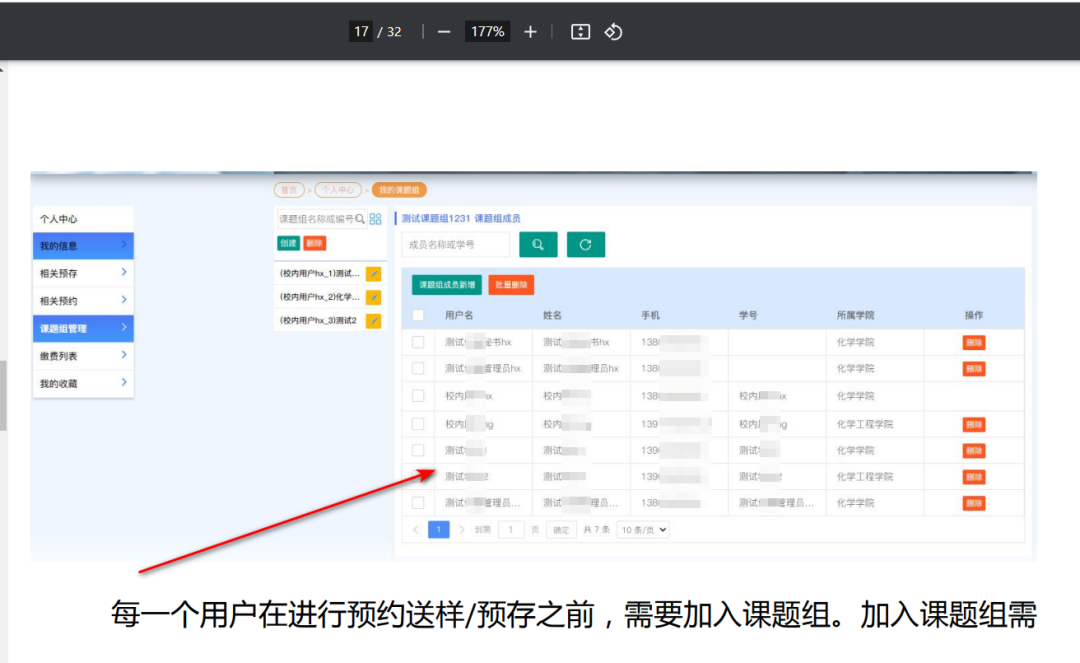Image resolution: width=1080 pixels, height=663 pixels.
Task: Go to previous page with left arrow
Action: pyautogui.click(x=415, y=529)
